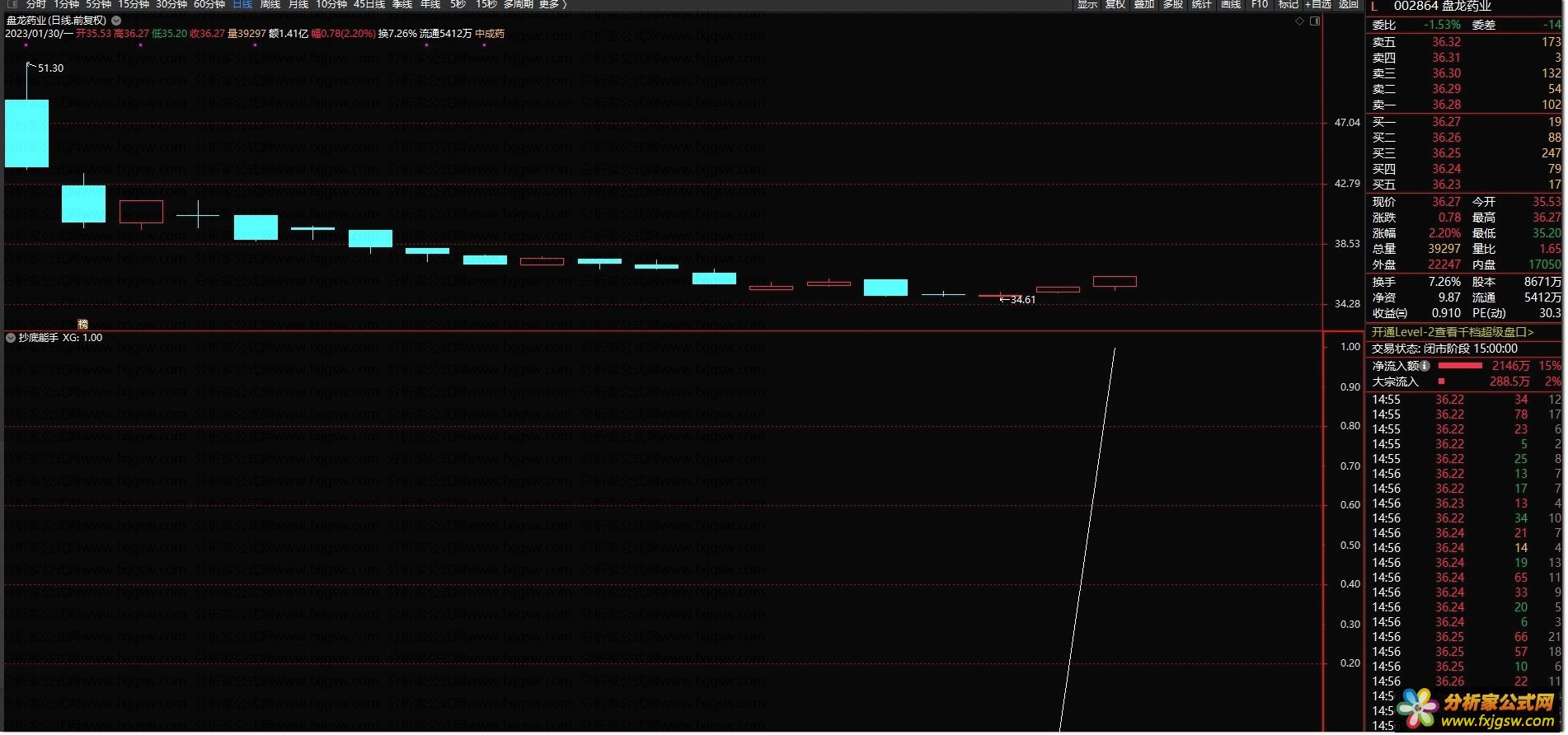Image resolution: width=1568 pixels, height=735 pixels.
Task: Click the 34.61 low price label
Action: click(1023, 300)
